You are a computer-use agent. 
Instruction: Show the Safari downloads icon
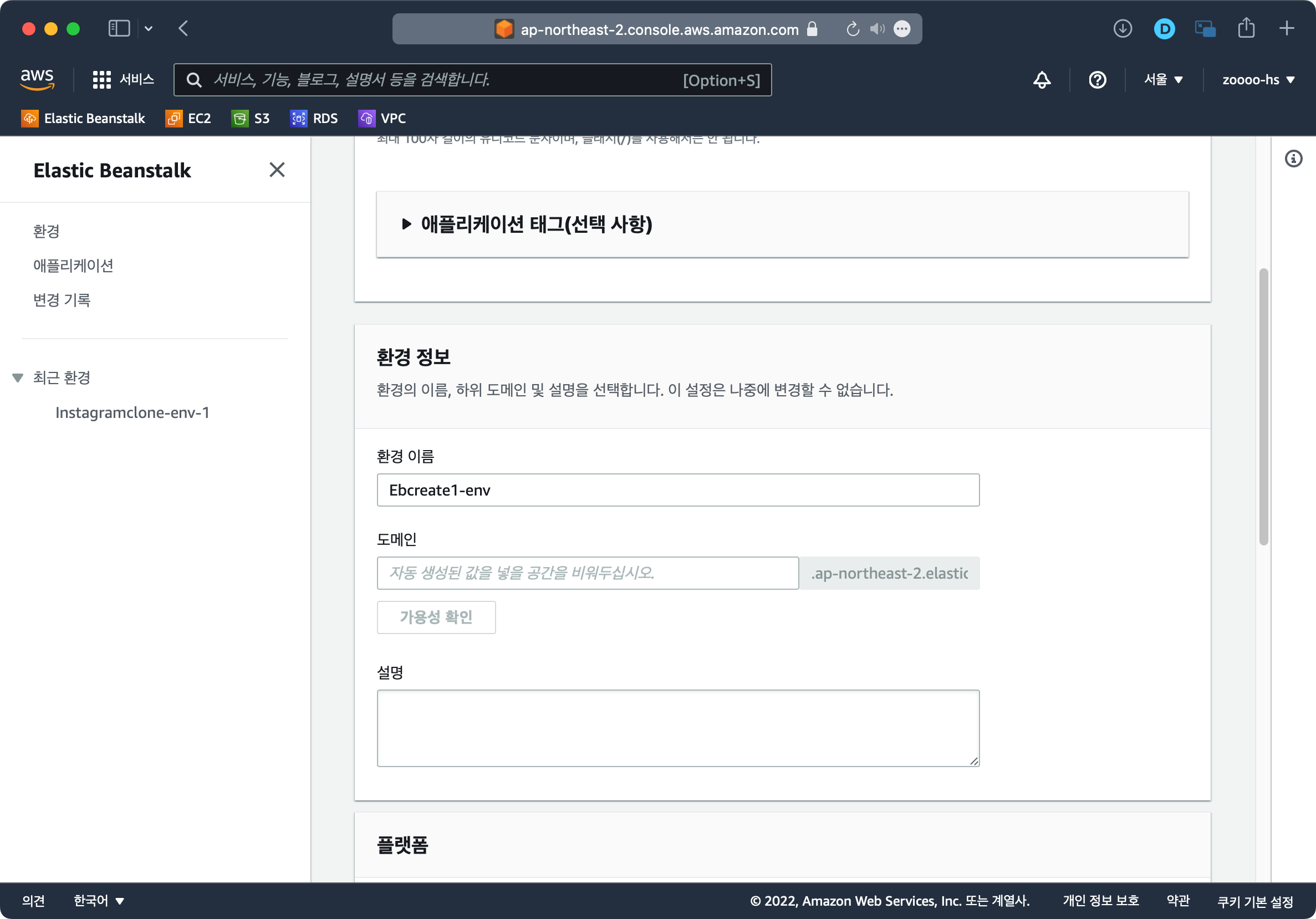click(x=1123, y=29)
